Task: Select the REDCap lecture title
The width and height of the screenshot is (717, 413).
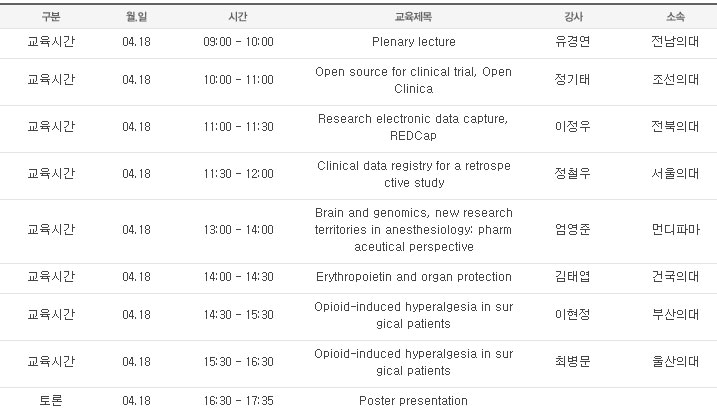Action: point(413,127)
